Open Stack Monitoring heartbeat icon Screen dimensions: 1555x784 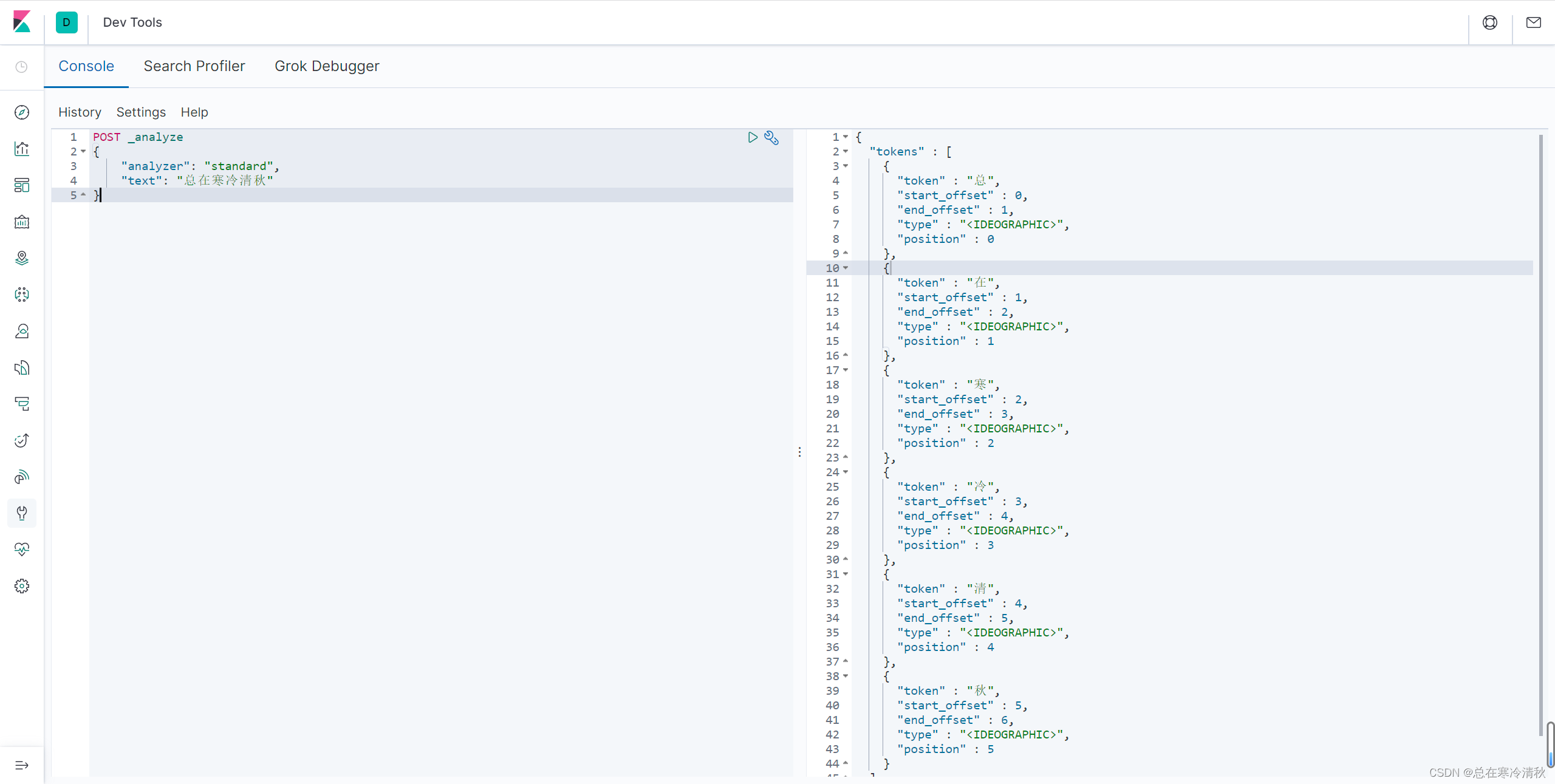coord(22,550)
